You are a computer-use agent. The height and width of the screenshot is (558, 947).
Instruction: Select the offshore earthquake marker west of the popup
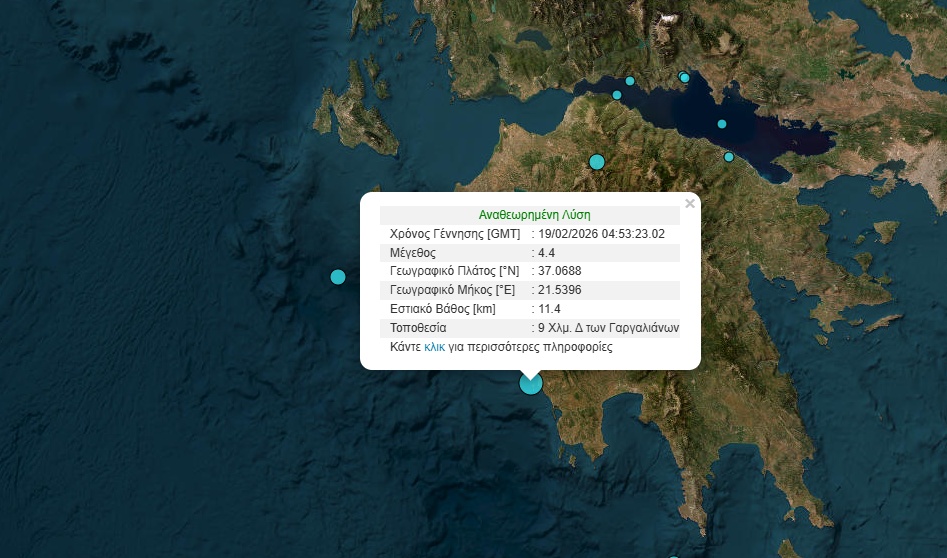pos(338,277)
